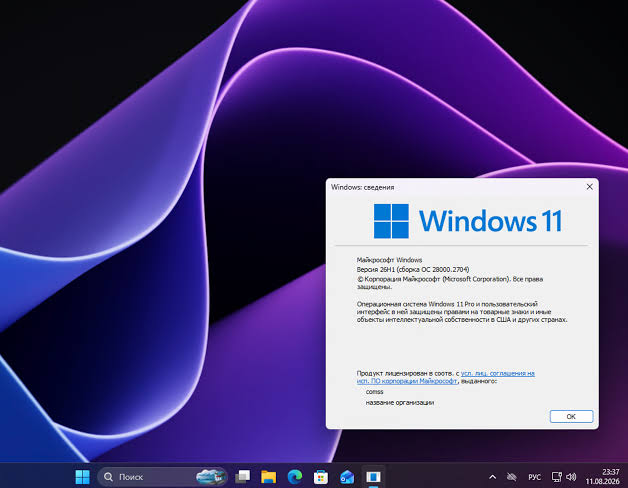Screen dimensions: 628x488
Task: Open the volume speaker tray icon
Action: coord(571,477)
